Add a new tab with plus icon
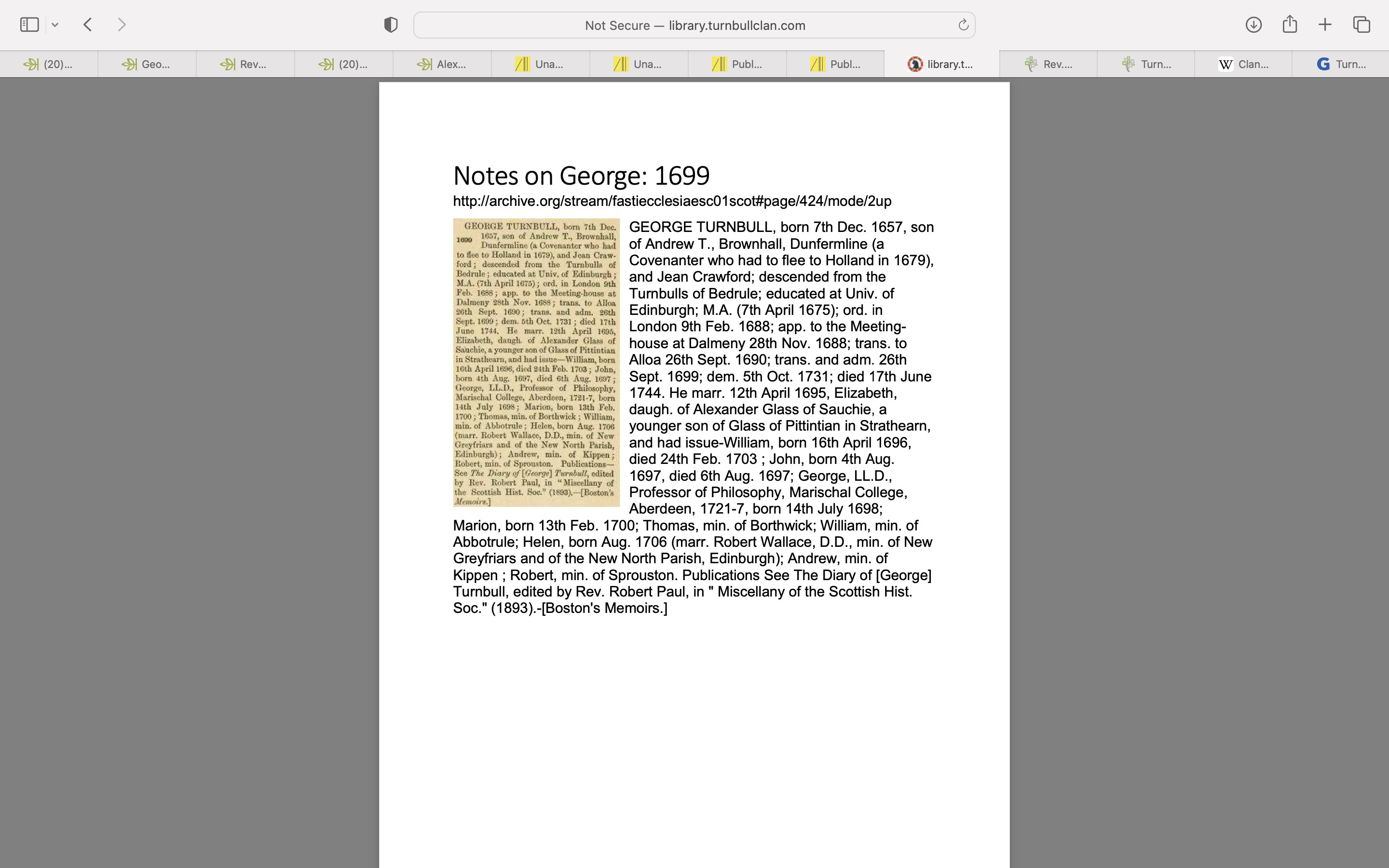 1325,25
